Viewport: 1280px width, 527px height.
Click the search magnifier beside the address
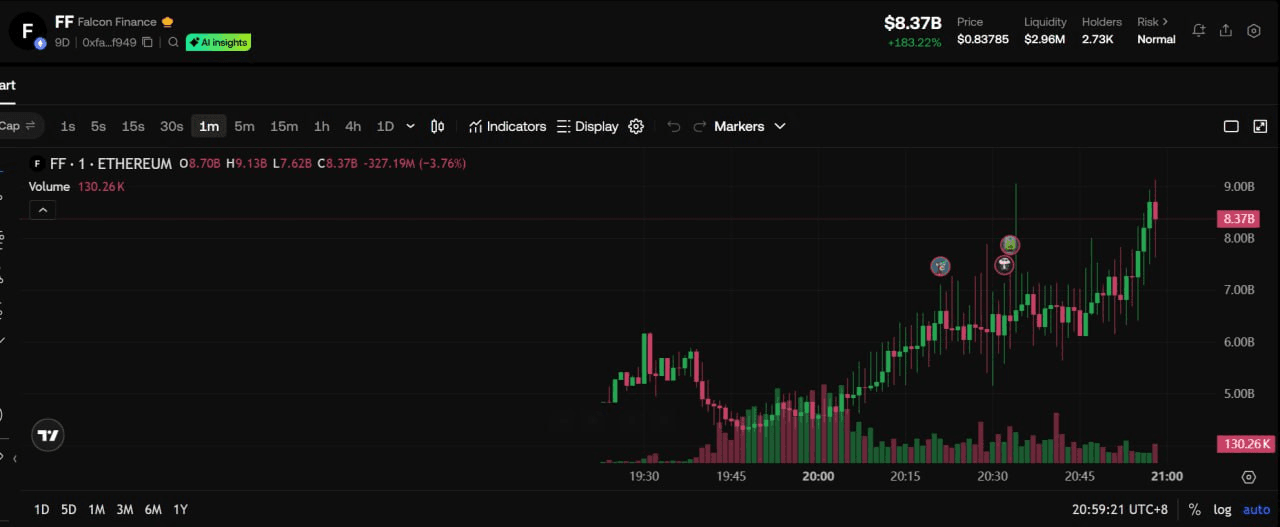pyautogui.click(x=173, y=43)
